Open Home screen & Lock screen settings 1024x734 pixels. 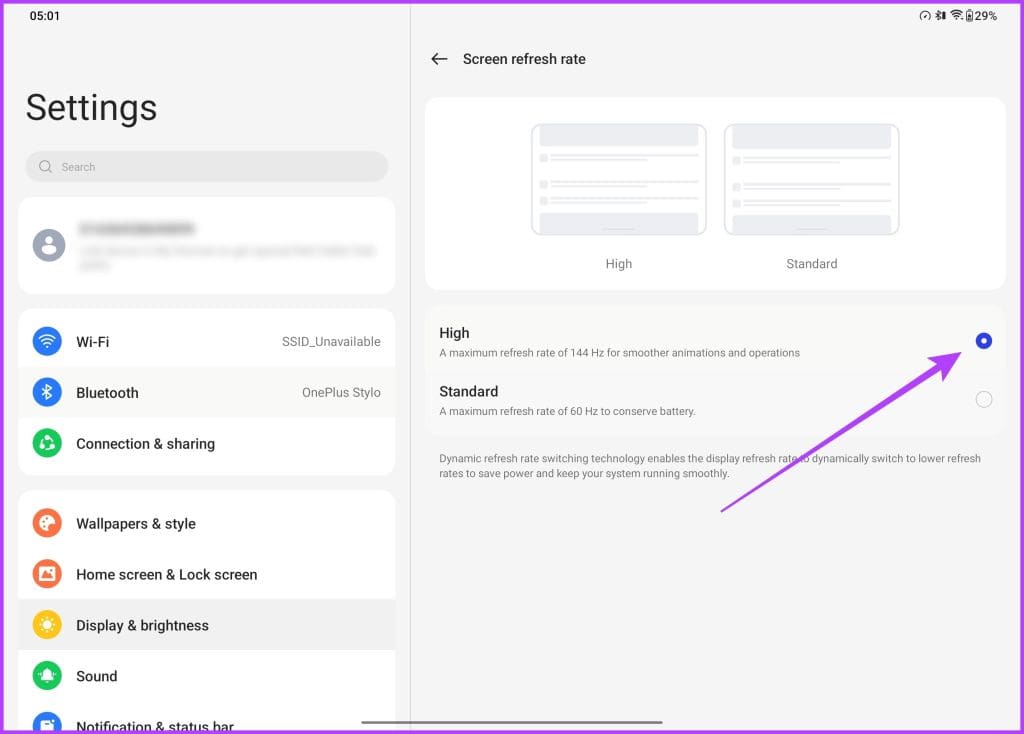click(x=206, y=574)
